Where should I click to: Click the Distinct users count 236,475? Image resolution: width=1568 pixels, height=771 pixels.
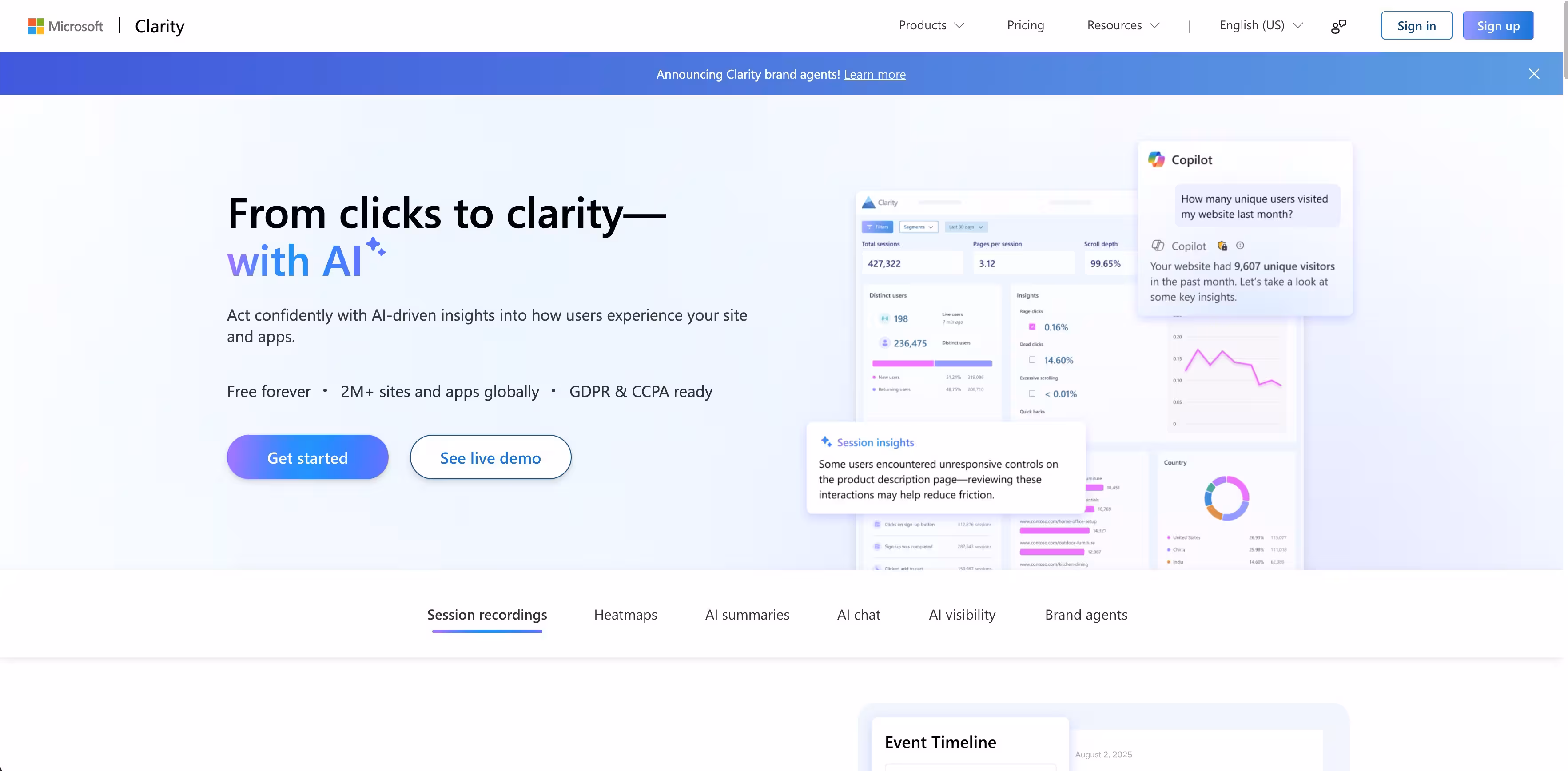point(910,343)
